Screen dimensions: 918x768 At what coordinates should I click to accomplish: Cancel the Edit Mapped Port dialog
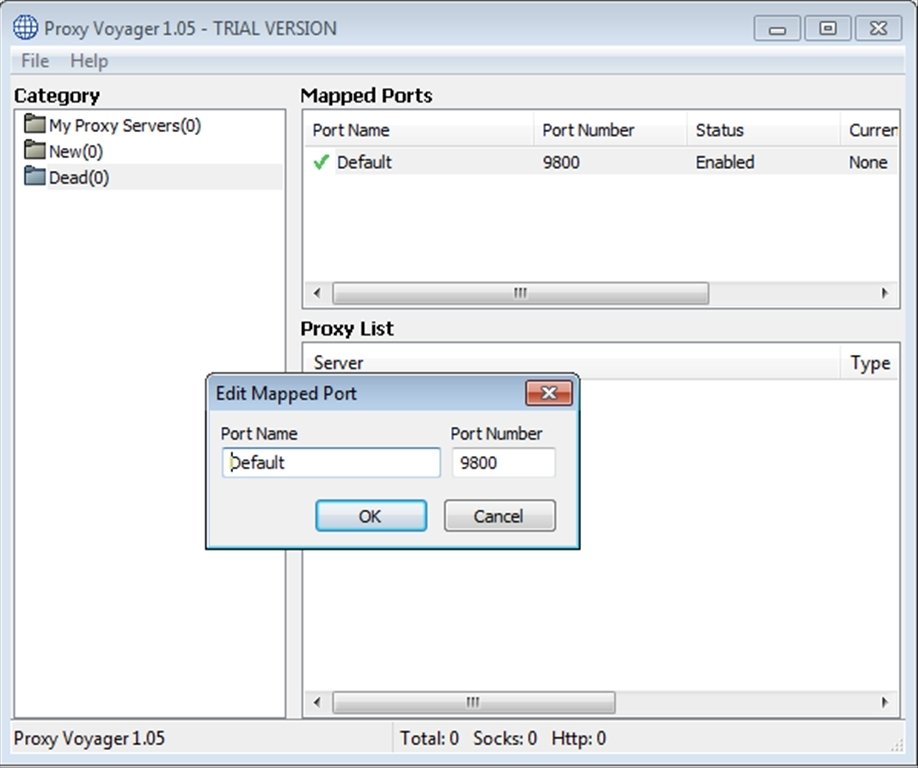pos(499,516)
